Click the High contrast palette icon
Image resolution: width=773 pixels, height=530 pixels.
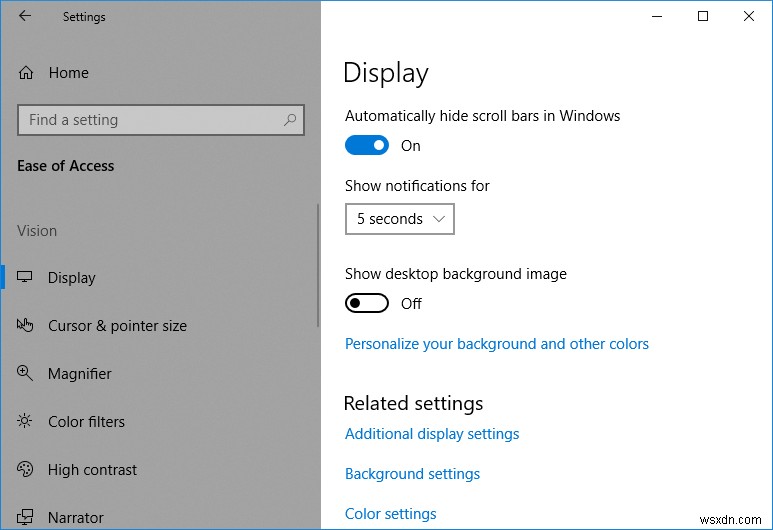[25, 469]
